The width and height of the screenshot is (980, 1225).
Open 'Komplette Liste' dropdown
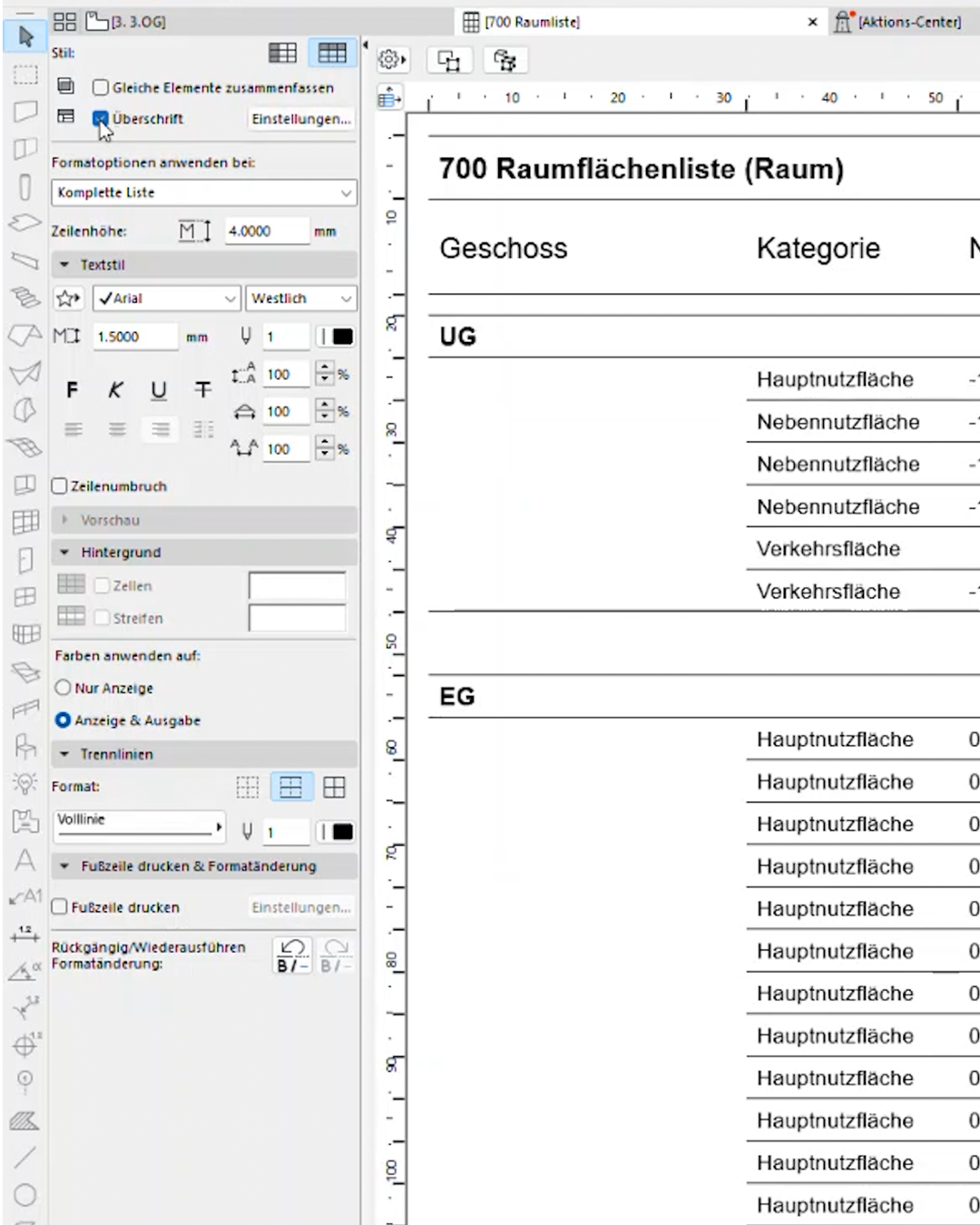[x=204, y=192]
